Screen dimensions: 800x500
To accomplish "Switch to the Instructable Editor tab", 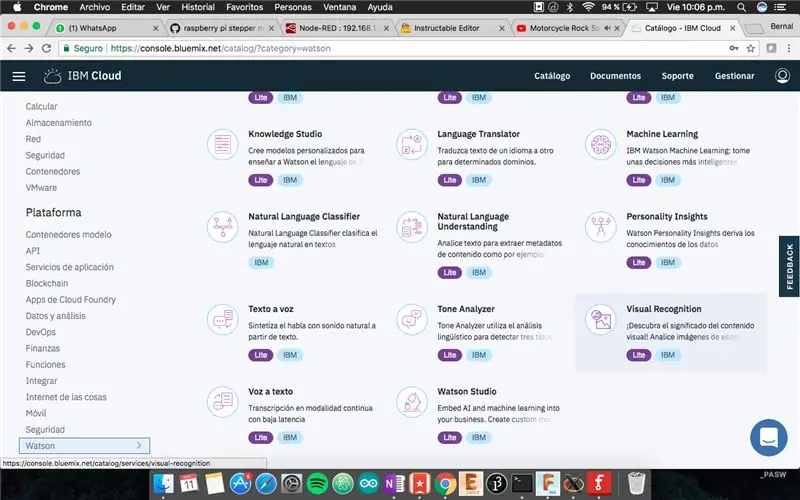I will (x=453, y=28).
